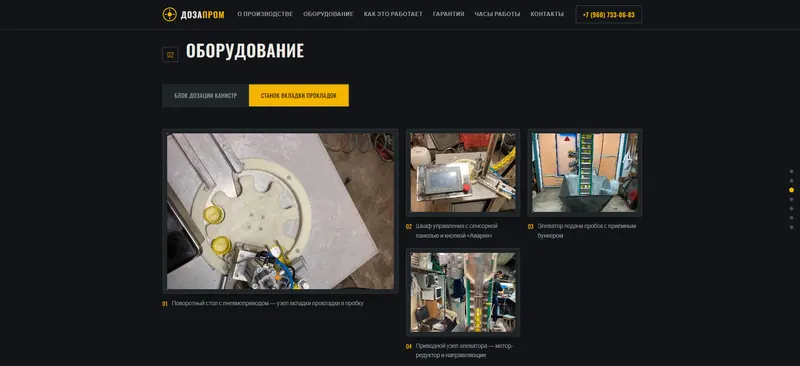This screenshot has width=800, height=366.
Task: Click the last page-section dot on the right
Action: (x=791, y=227)
